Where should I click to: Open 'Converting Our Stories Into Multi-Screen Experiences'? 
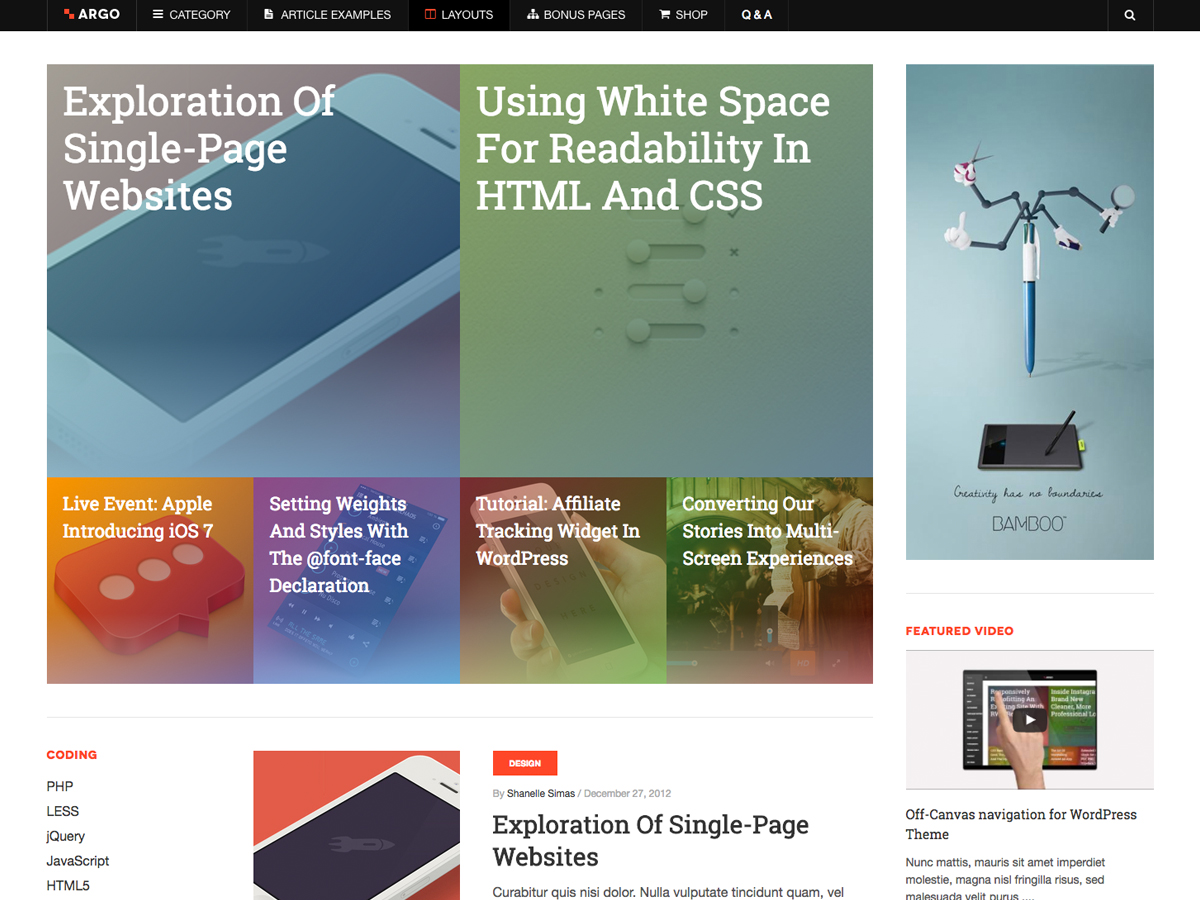point(770,580)
